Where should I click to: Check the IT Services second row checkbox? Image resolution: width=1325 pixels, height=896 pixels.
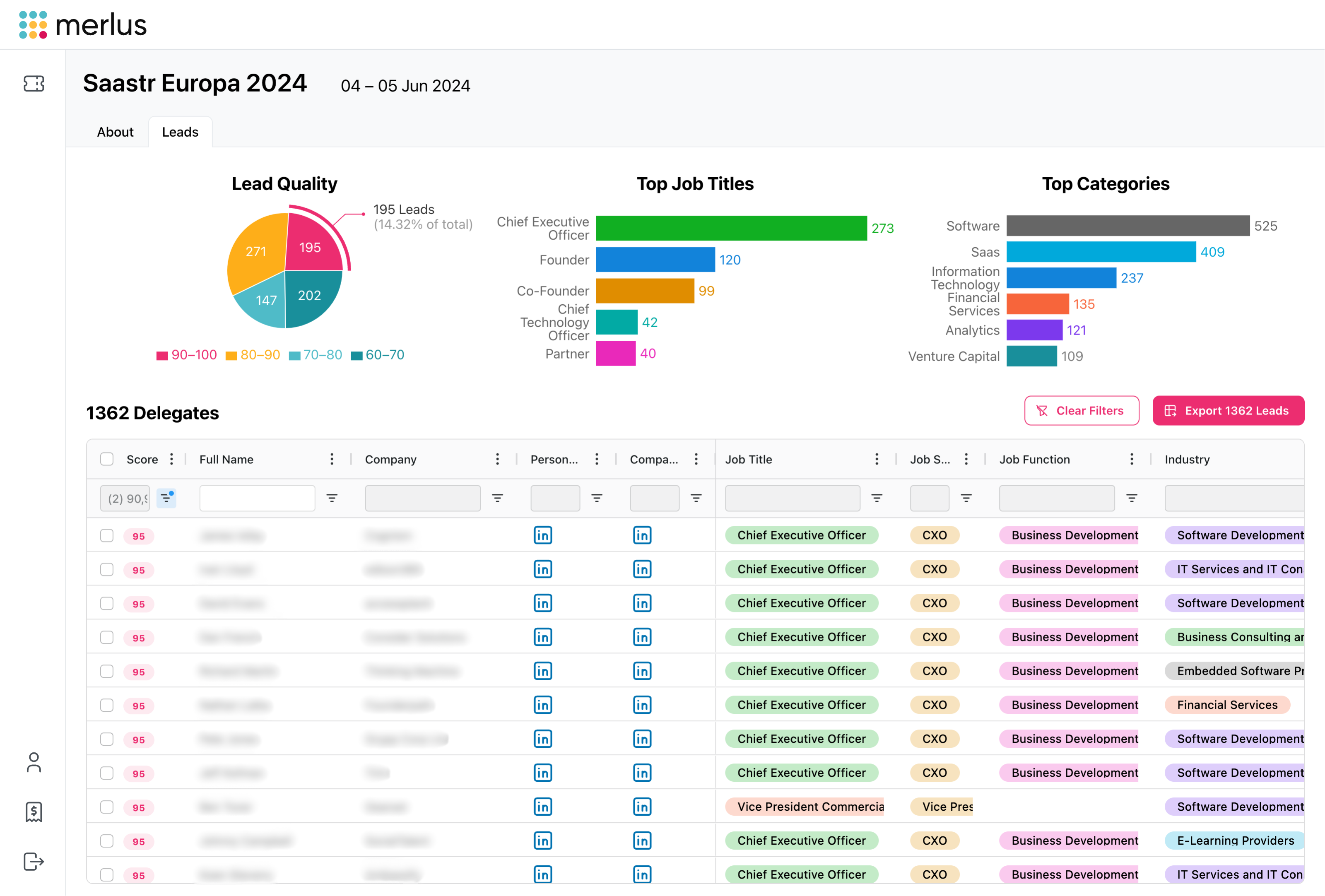[x=106, y=569]
